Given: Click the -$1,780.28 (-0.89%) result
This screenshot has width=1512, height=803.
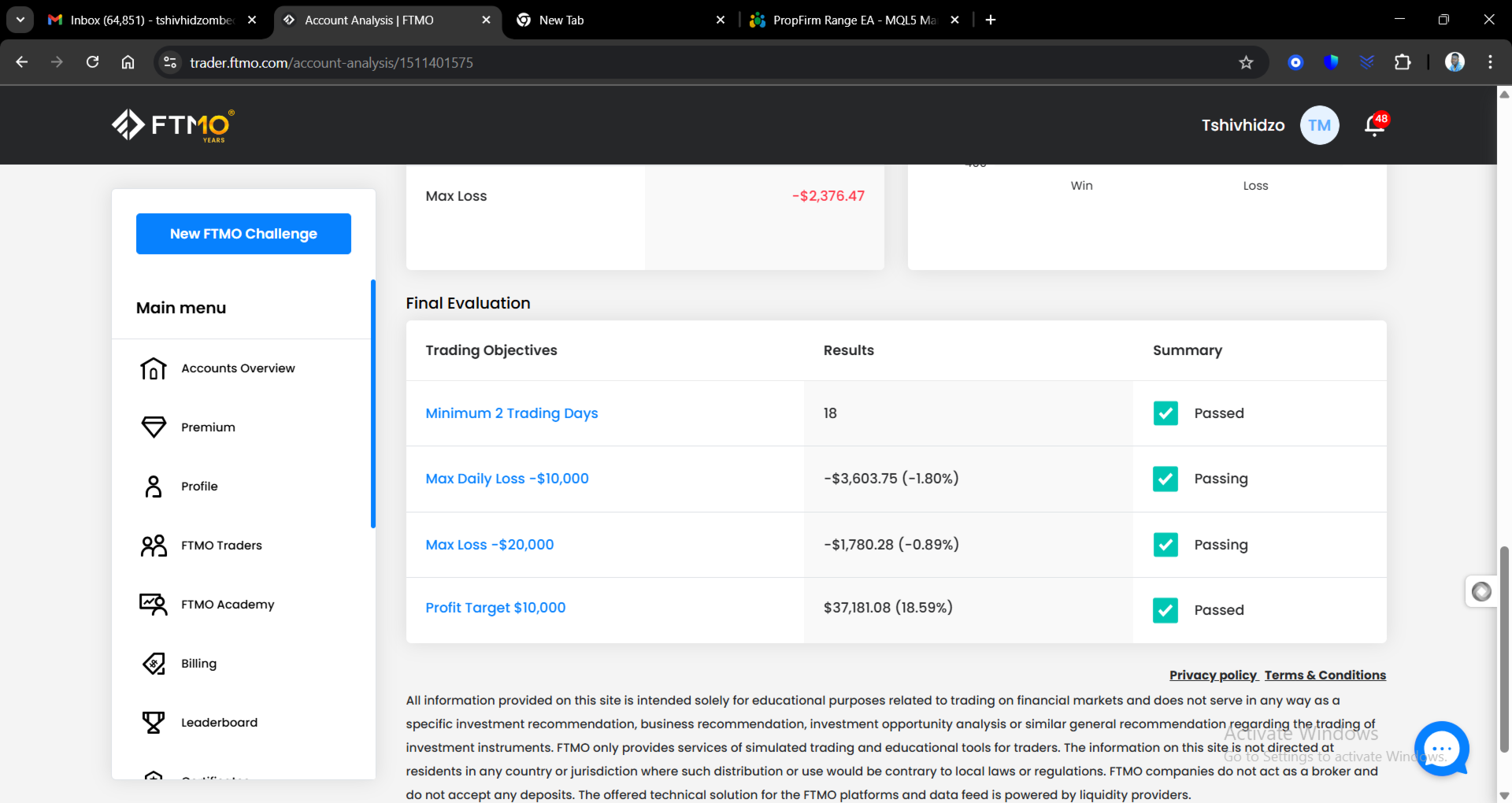Looking at the screenshot, I should 891,545.
